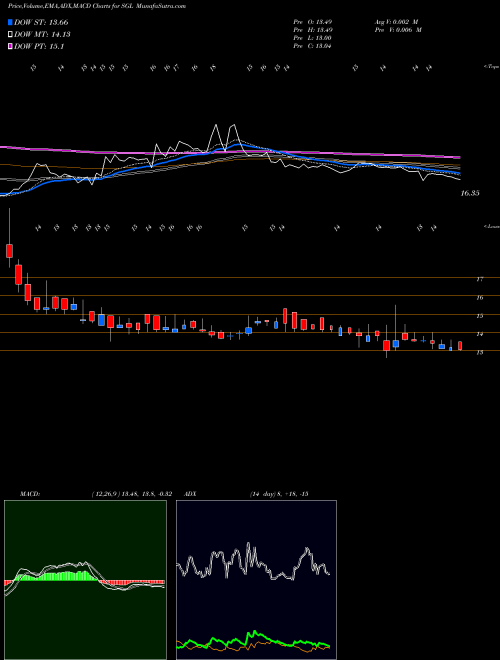This screenshot has width=500, height=660.
Task: Click the 'DOW ST: 13.66' label
Action: click(41, 23)
